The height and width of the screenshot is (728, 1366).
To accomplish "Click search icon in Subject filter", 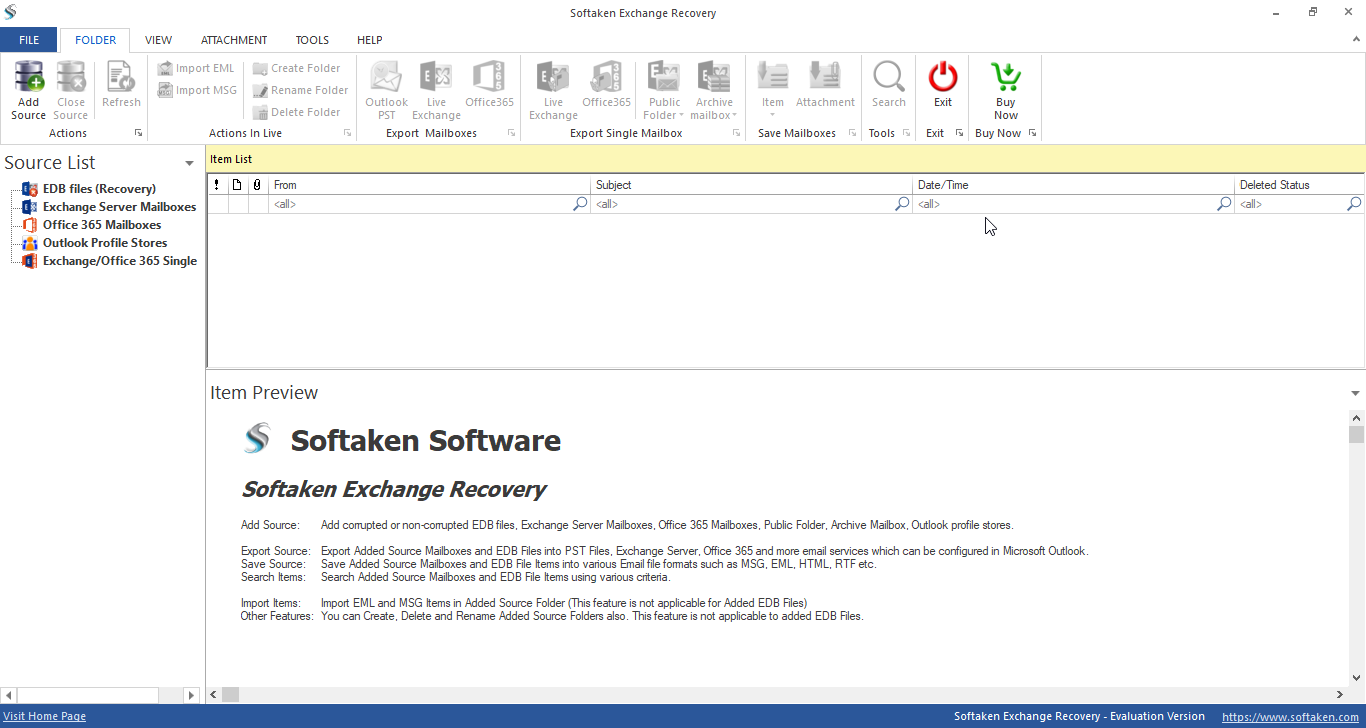I will click(903, 204).
